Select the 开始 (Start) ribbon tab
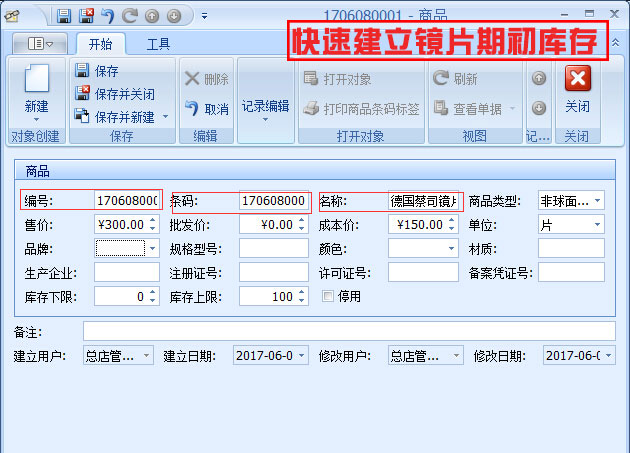 click(100, 44)
